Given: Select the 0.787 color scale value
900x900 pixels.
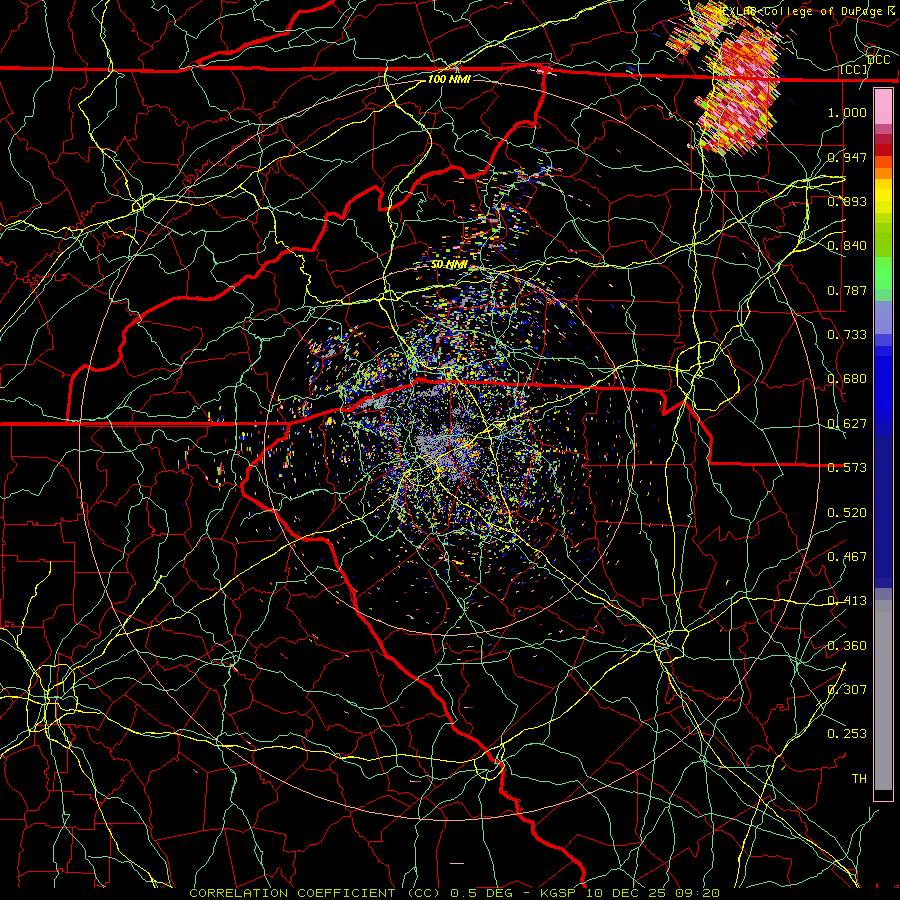Looking at the screenshot, I should [x=847, y=290].
